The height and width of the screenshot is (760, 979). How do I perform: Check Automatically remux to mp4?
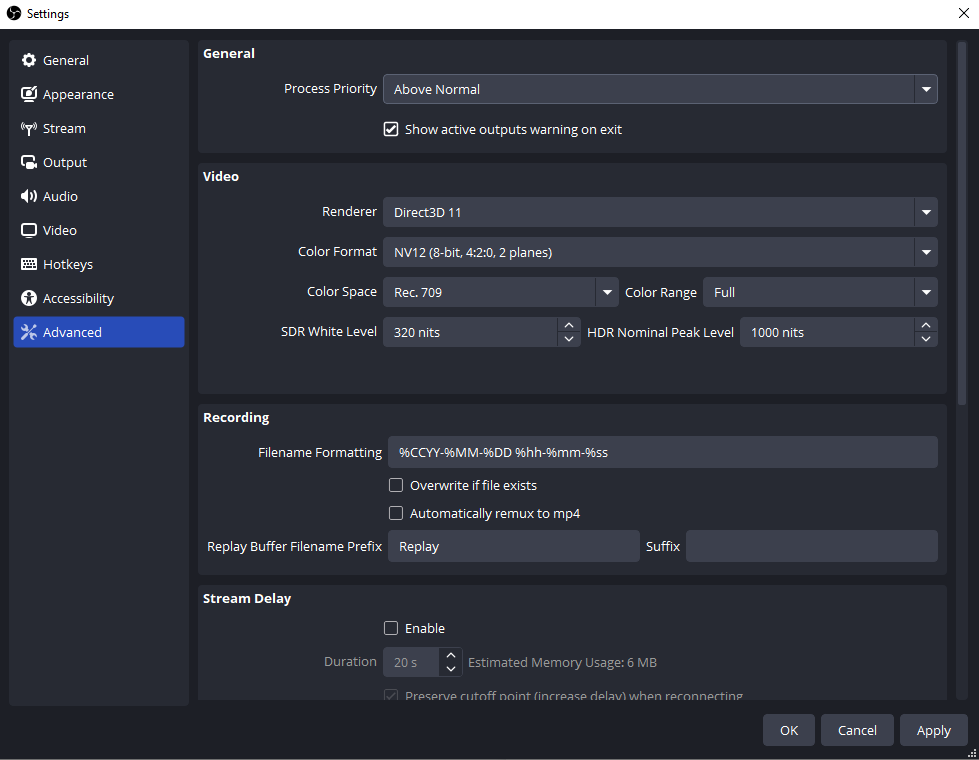[396, 513]
